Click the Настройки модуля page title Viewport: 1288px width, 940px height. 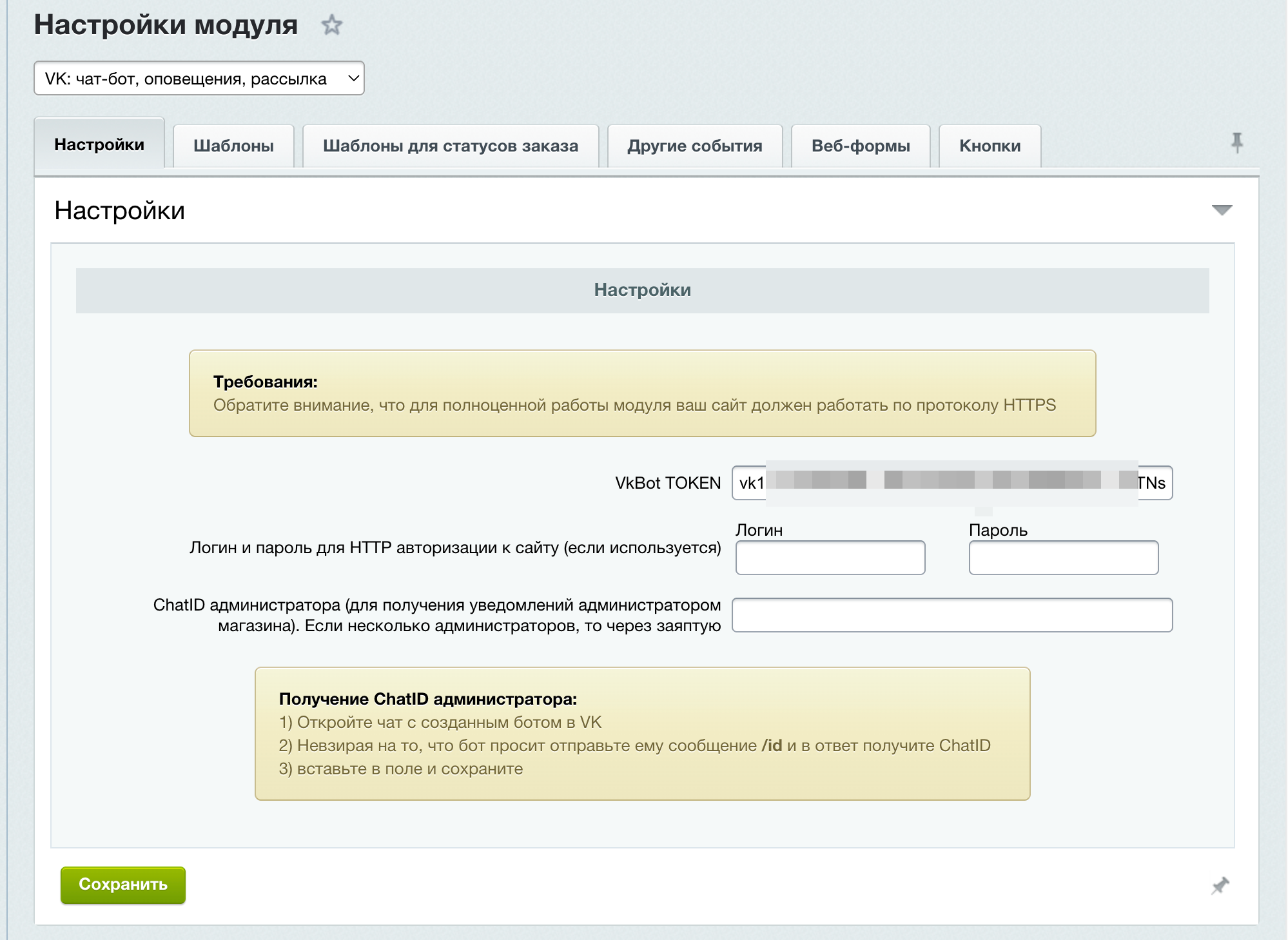pos(166,25)
